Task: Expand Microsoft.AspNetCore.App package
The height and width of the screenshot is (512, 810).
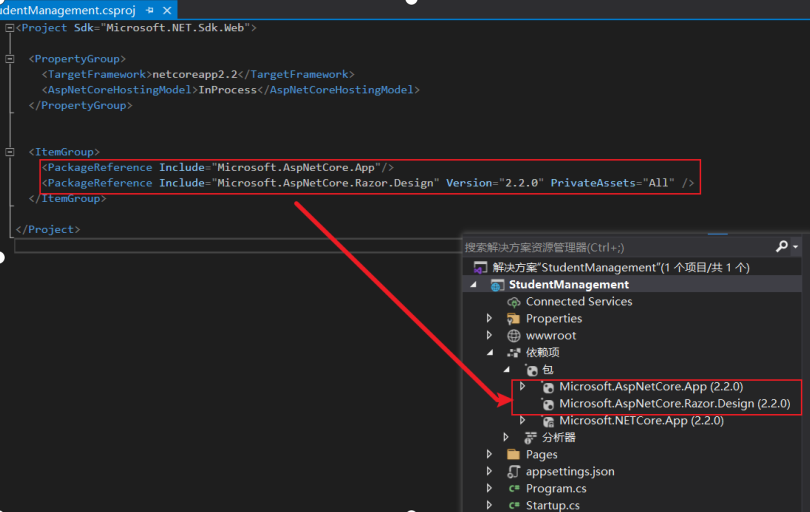Action: pyautogui.click(x=523, y=386)
